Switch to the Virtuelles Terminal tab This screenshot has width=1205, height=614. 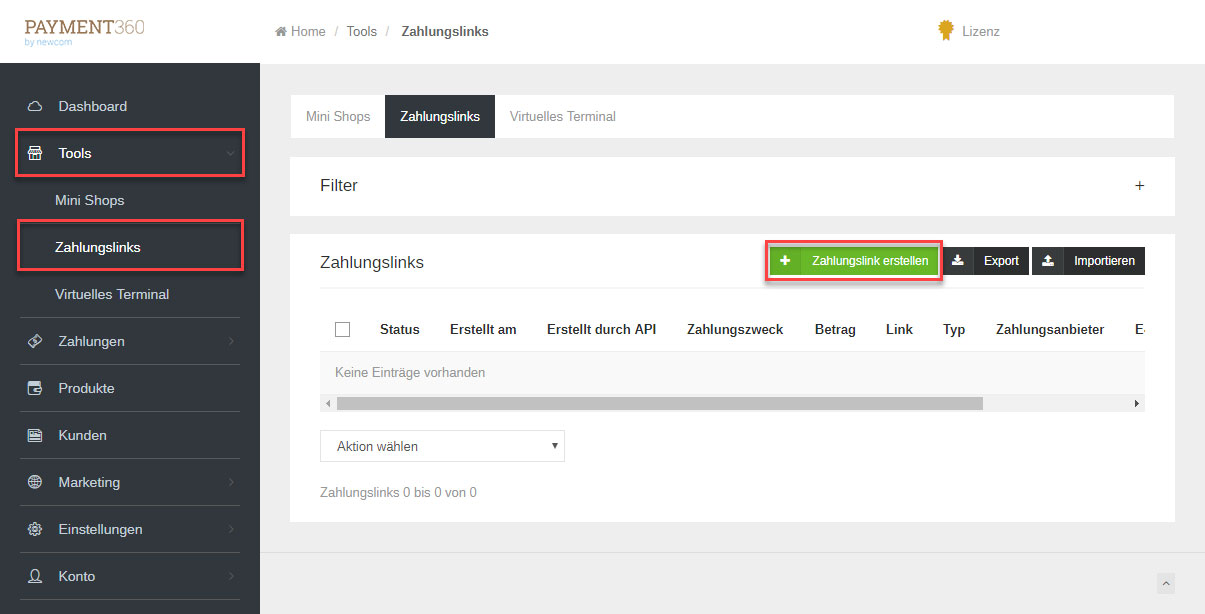[562, 116]
